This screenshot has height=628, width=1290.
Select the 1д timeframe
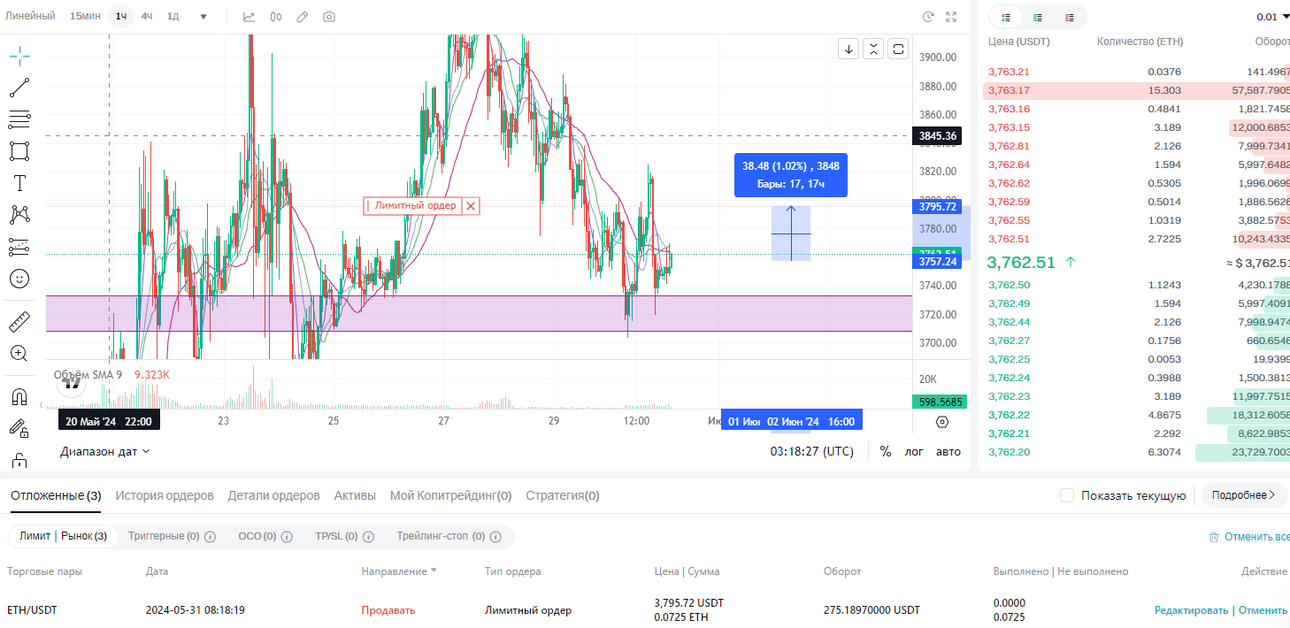coord(173,17)
